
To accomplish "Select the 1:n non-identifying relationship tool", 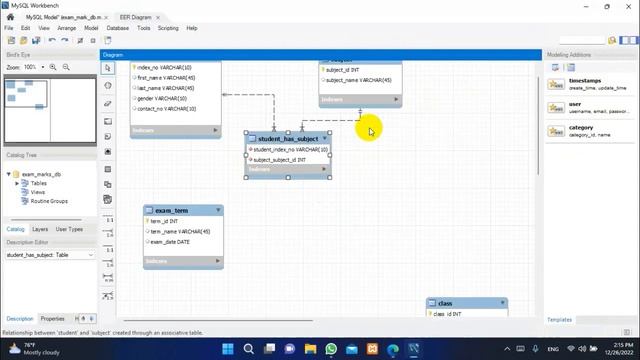I will [x=108, y=233].
